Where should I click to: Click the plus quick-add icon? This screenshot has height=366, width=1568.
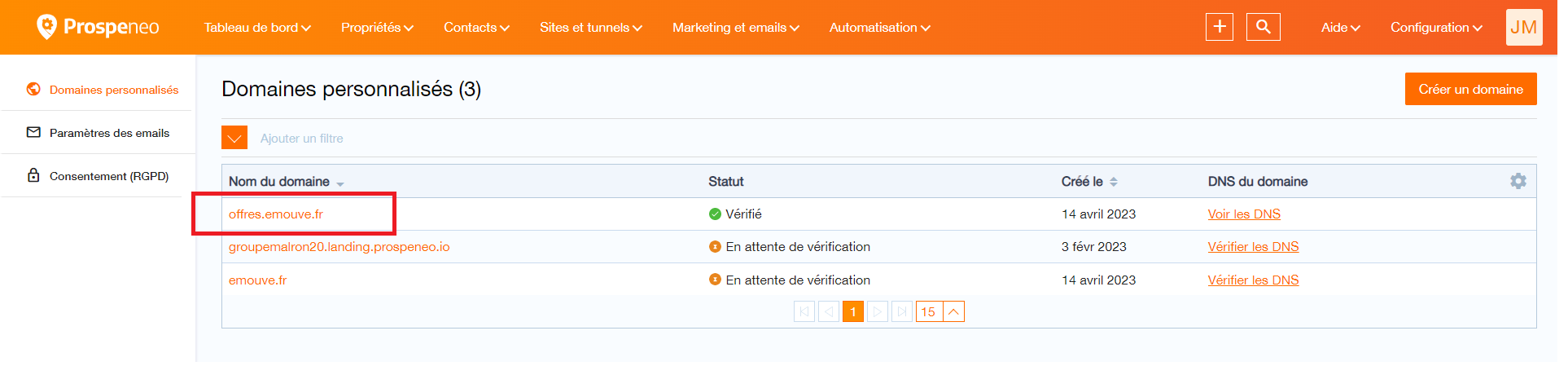point(1220,27)
